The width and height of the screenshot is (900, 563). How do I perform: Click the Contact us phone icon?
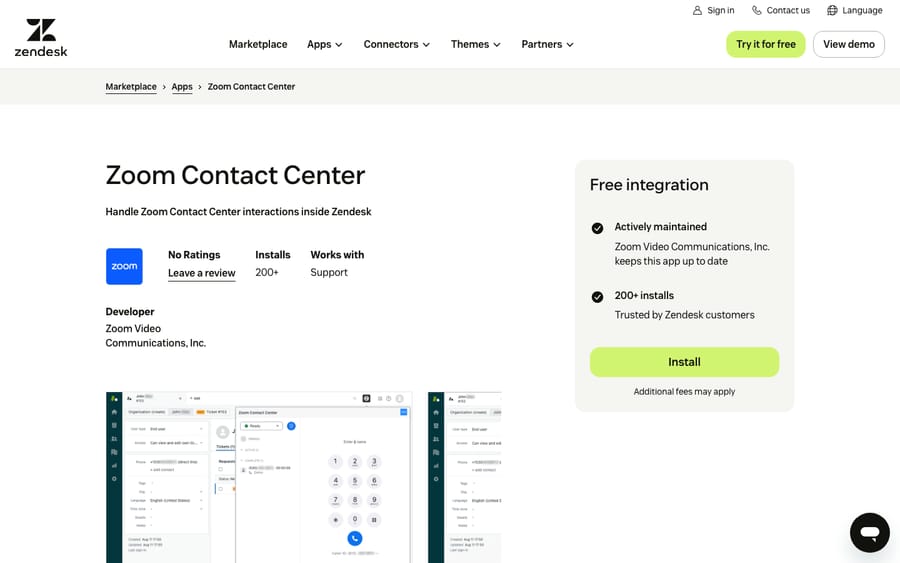pyautogui.click(x=757, y=10)
